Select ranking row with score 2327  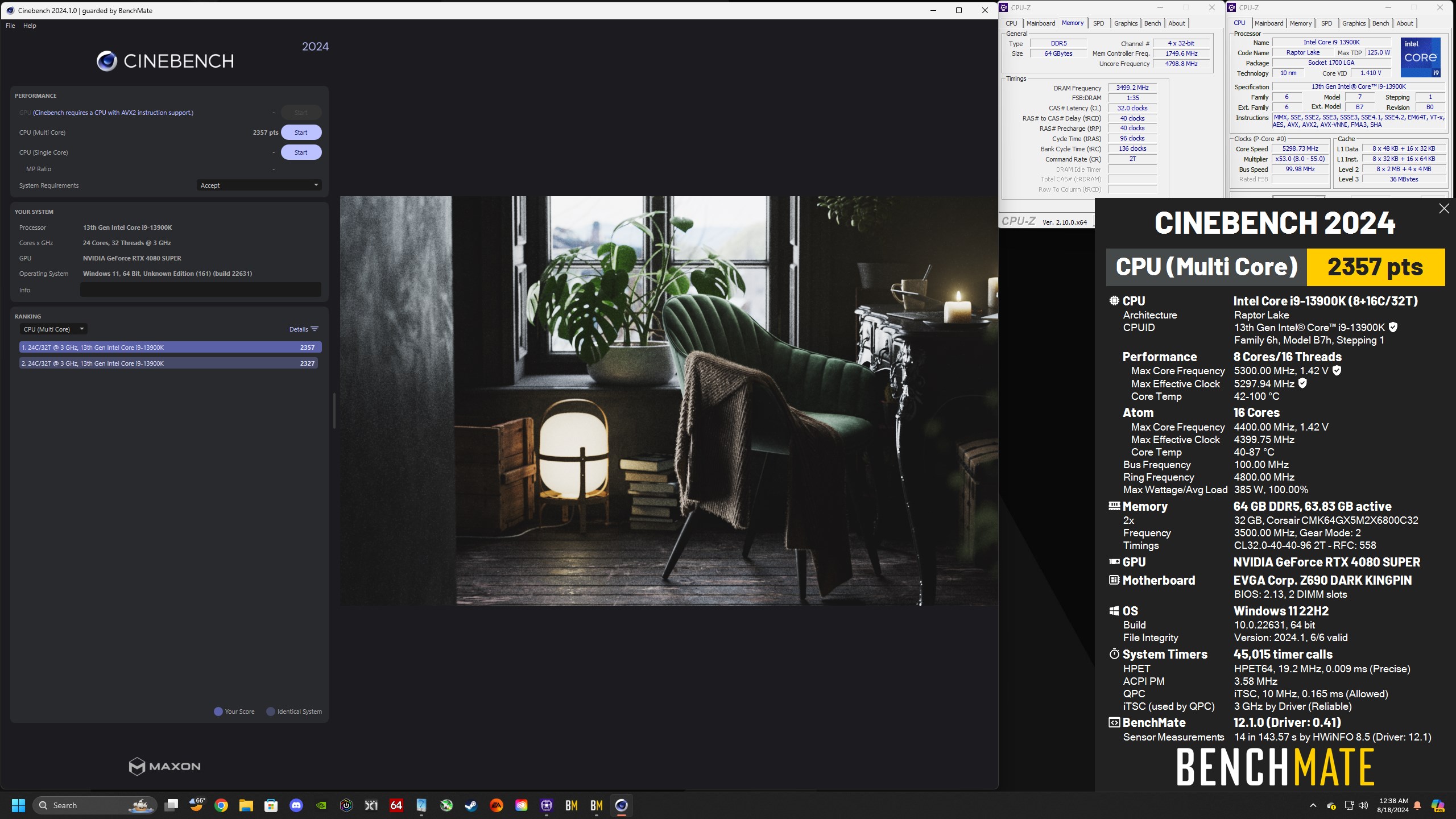pyautogui.click(x=168, y=363)
